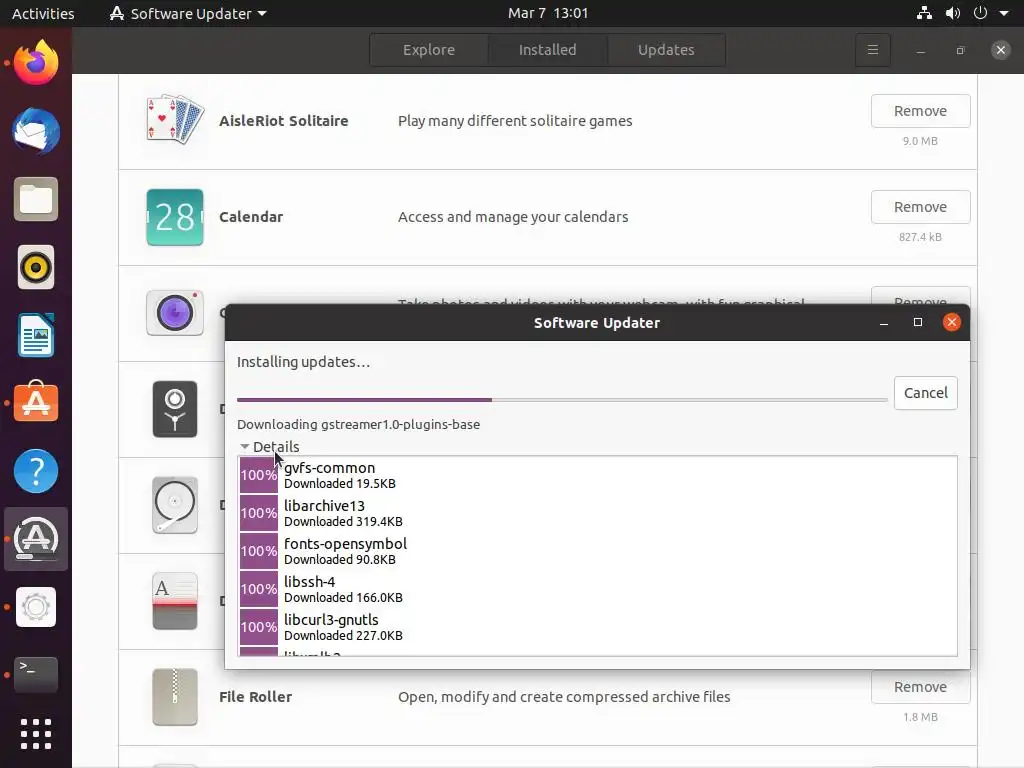Click the power icon in top bar
This screenshot has height=768, width=1024.
[x=980, y=13]
